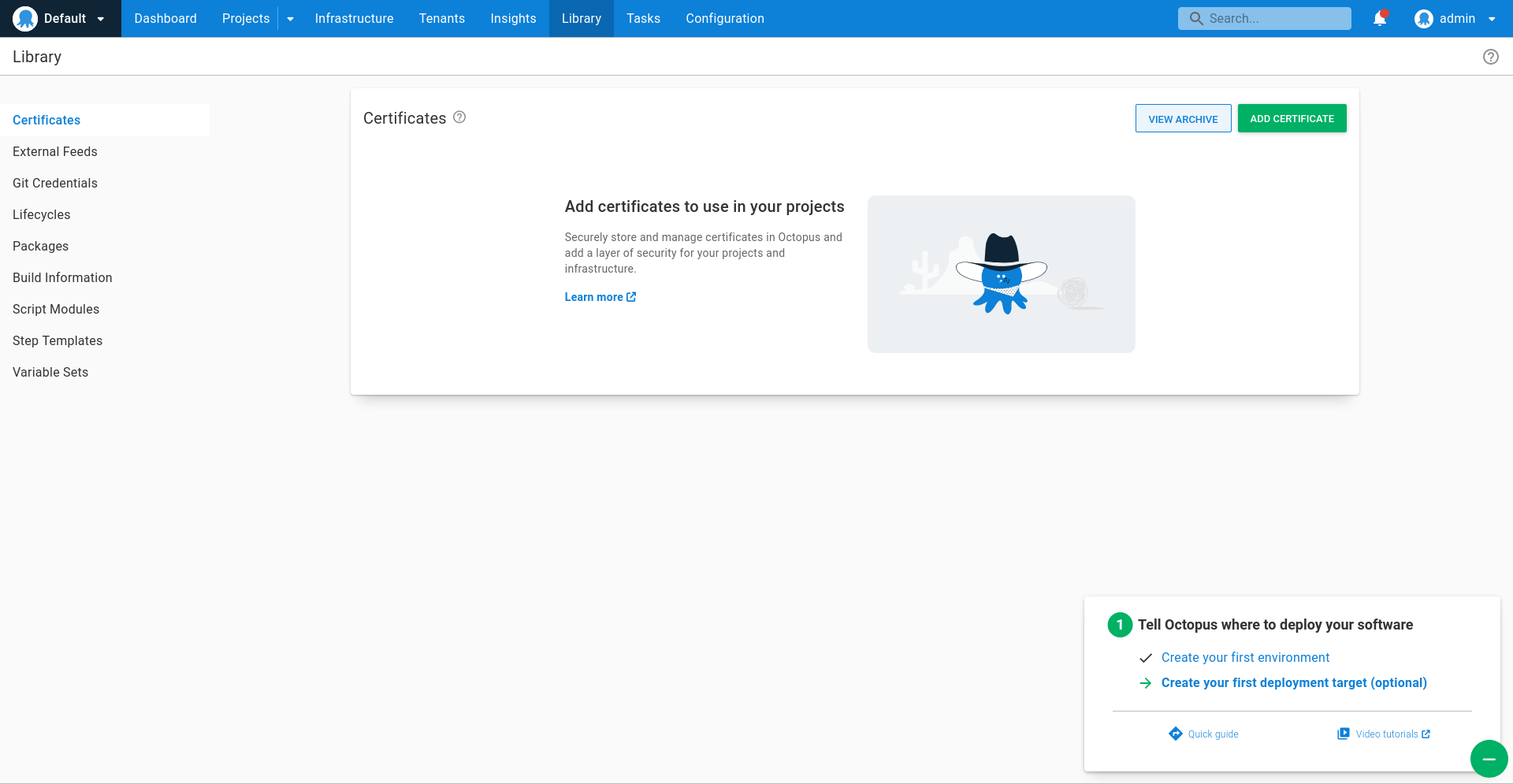
Task: Select the Library tab
Action: click(x=582, y=18)
